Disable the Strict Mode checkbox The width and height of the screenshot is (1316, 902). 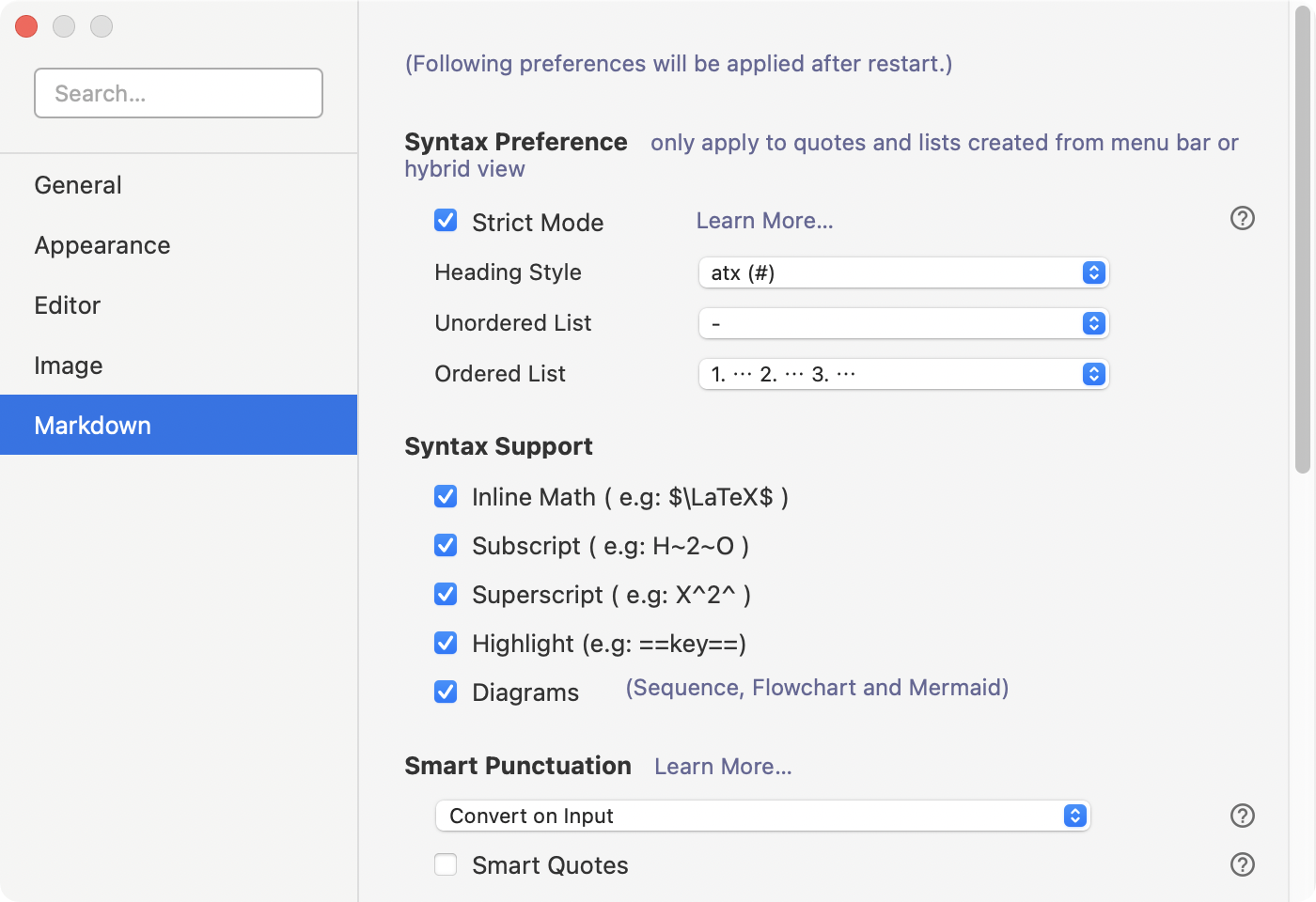click(x=446, y=221)
